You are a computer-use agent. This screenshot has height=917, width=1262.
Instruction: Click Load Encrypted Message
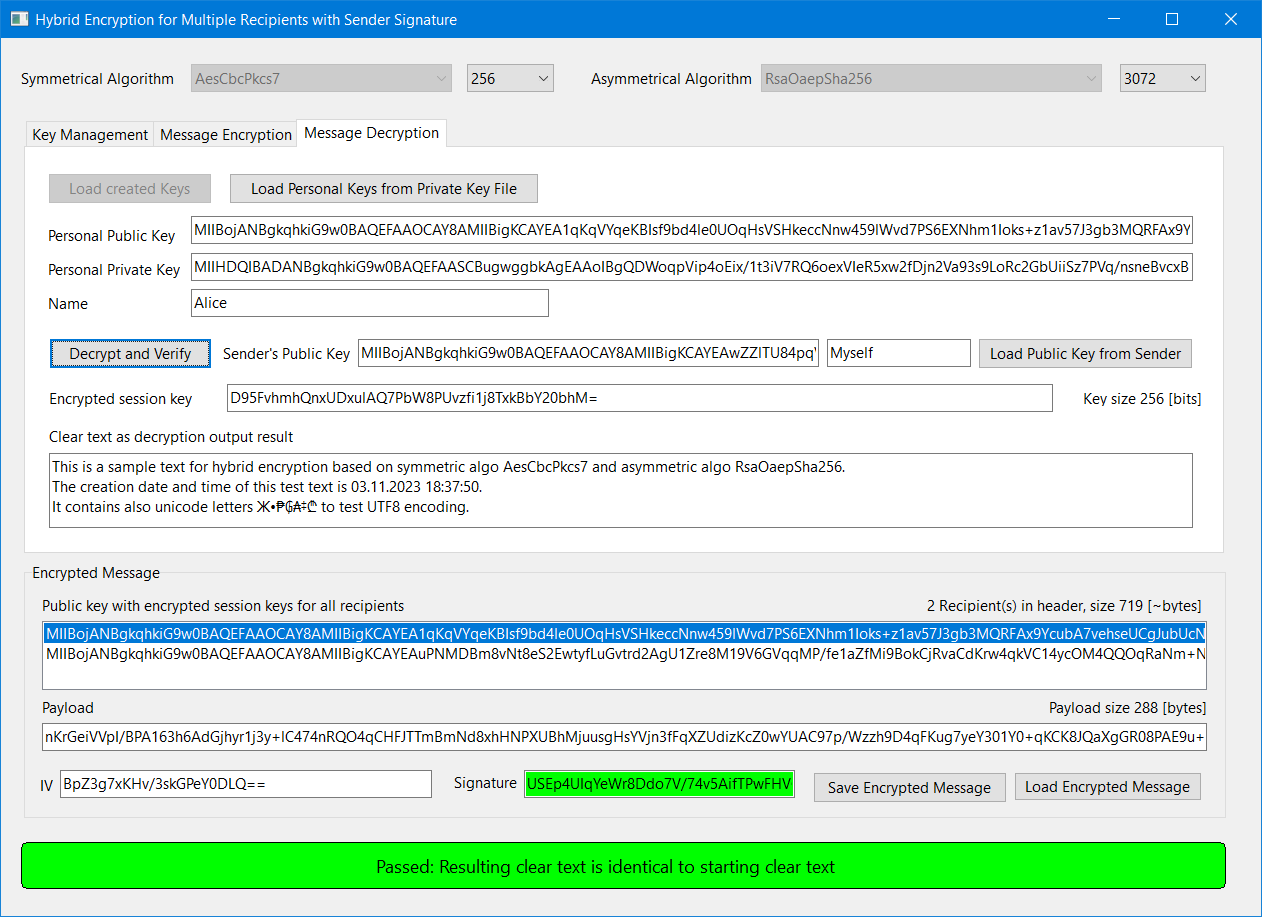pyautogui.click(x=1107, y=786)
